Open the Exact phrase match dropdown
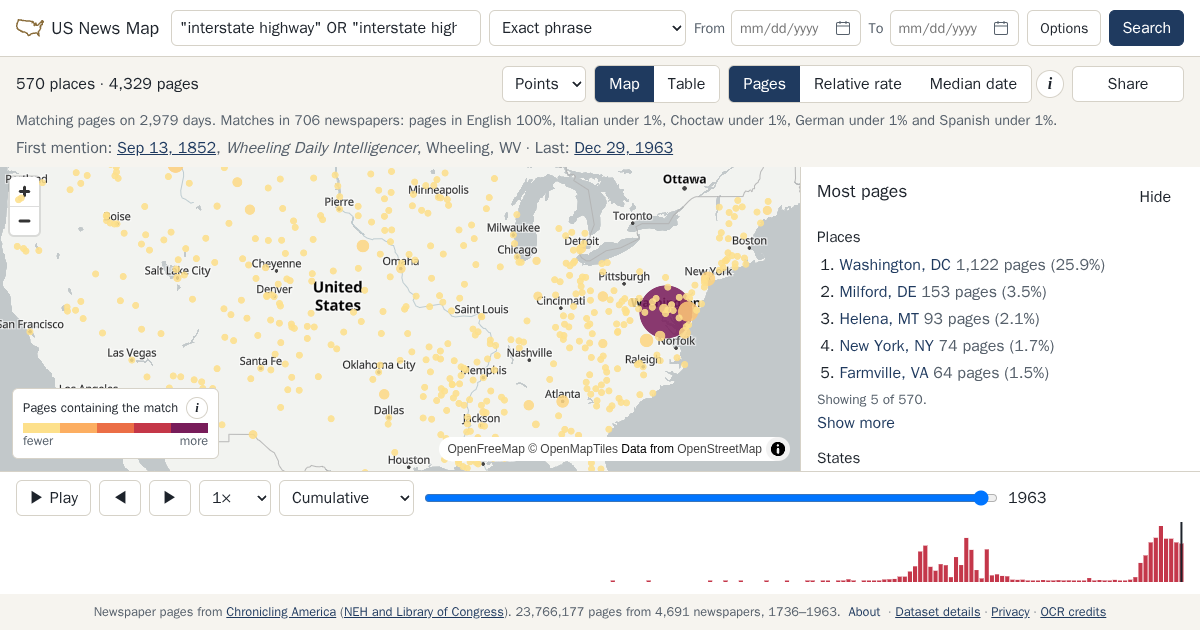 click(587, 28)
